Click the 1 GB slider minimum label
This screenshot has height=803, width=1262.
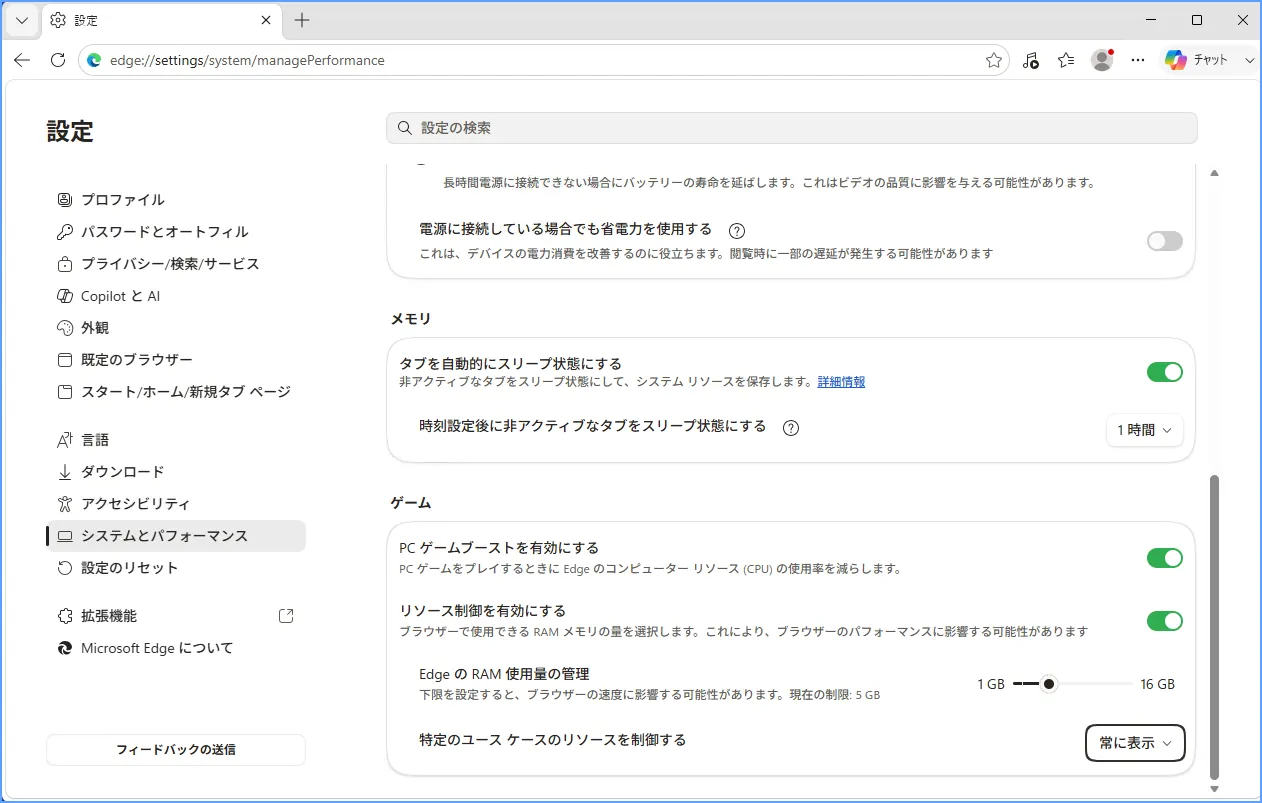(991, 685)
